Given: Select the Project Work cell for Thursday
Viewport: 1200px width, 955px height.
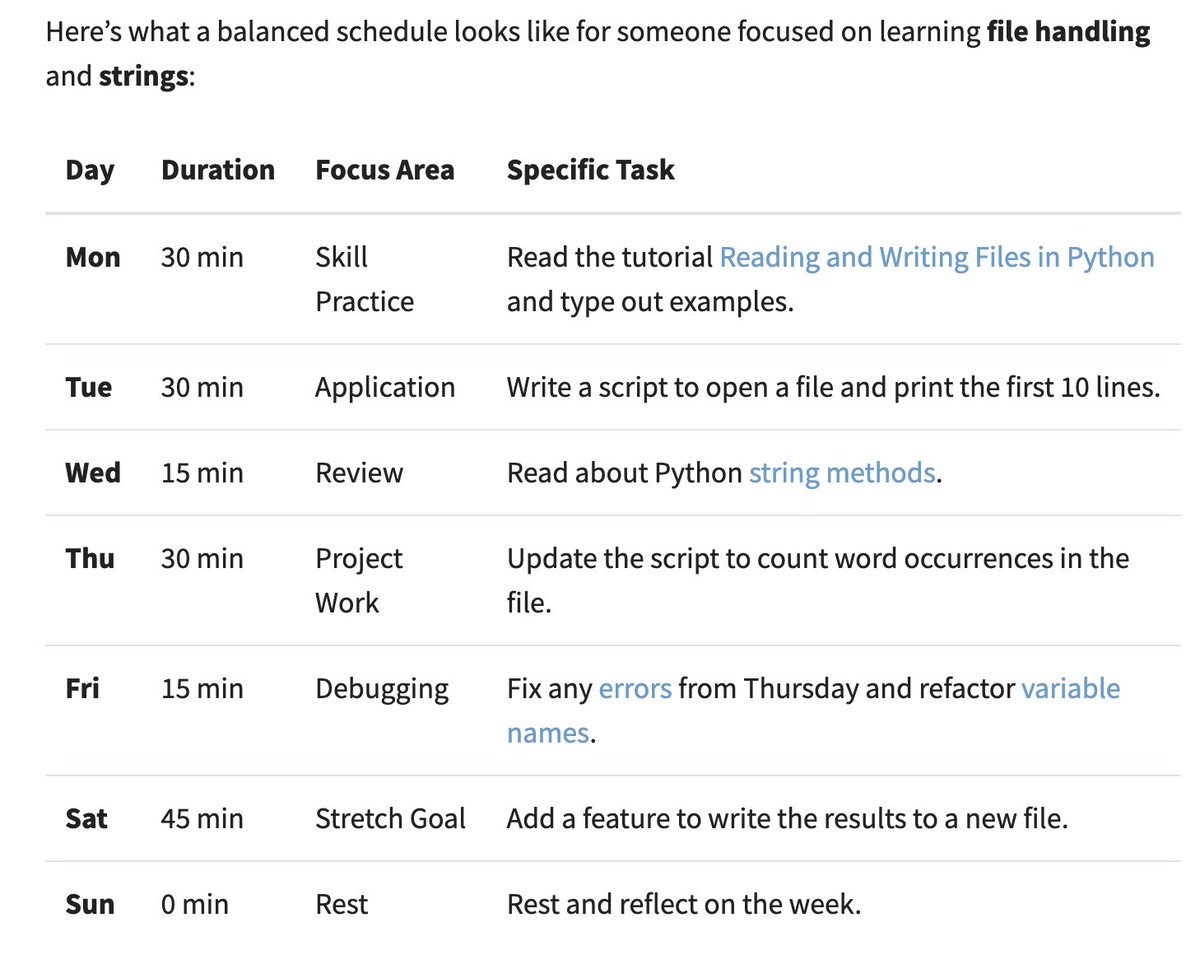Looking at the screenshot, I should [x=359, y=580].
